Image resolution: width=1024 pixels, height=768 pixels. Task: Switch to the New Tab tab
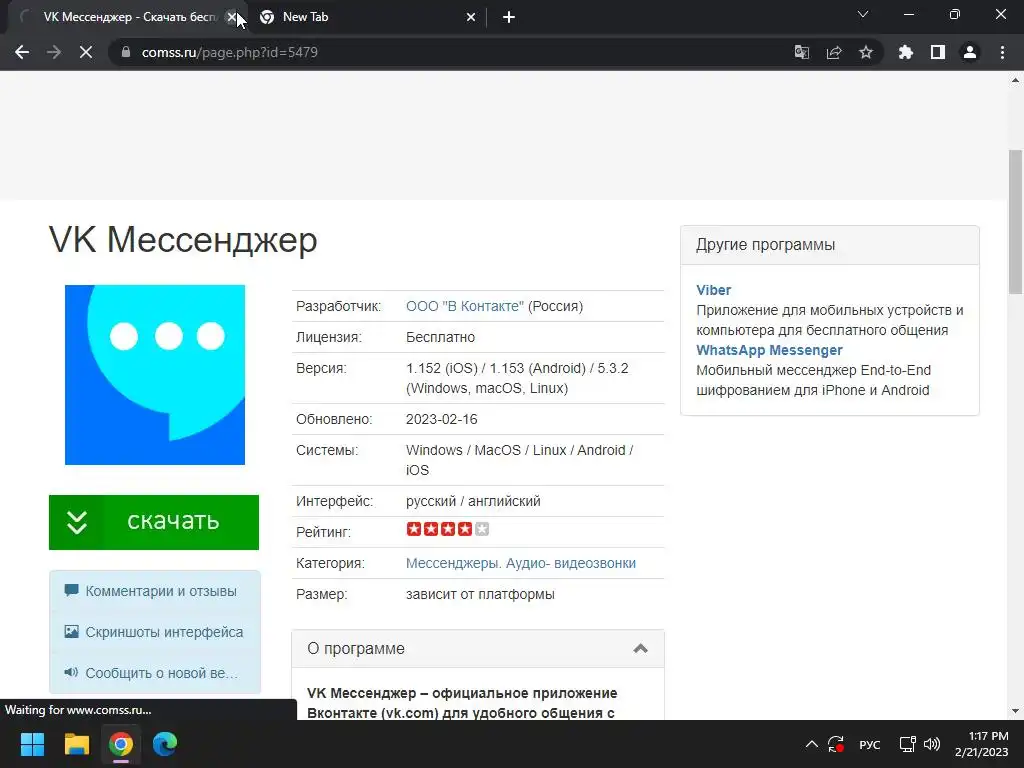(368, 18)
